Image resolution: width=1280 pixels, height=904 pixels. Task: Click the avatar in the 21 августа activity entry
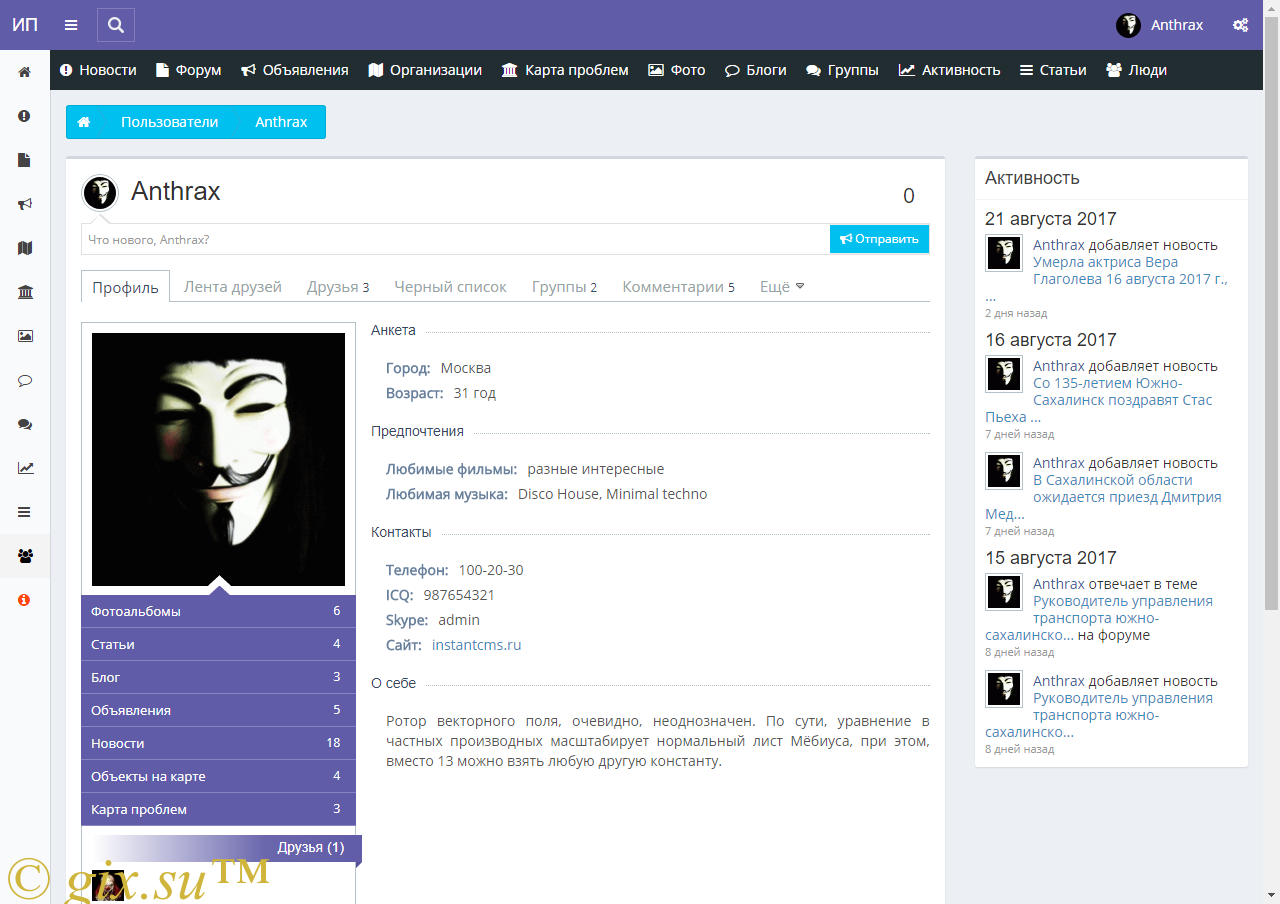1003,253
